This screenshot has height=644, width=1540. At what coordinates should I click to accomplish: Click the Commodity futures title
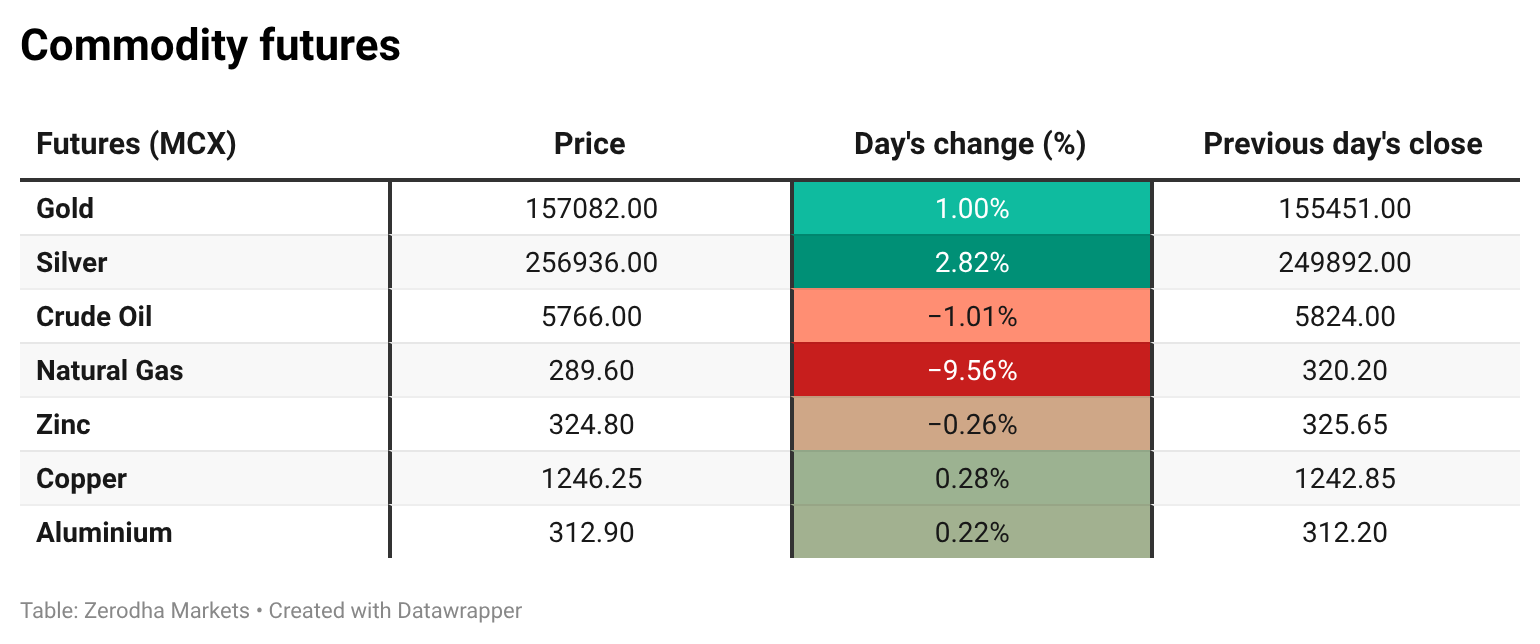[210, 46]
